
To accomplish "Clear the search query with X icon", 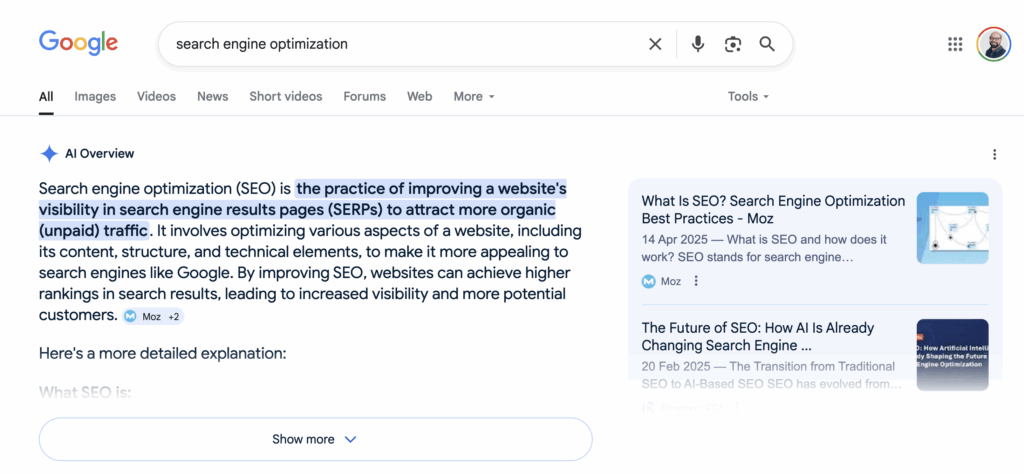I will coord(654,44).
